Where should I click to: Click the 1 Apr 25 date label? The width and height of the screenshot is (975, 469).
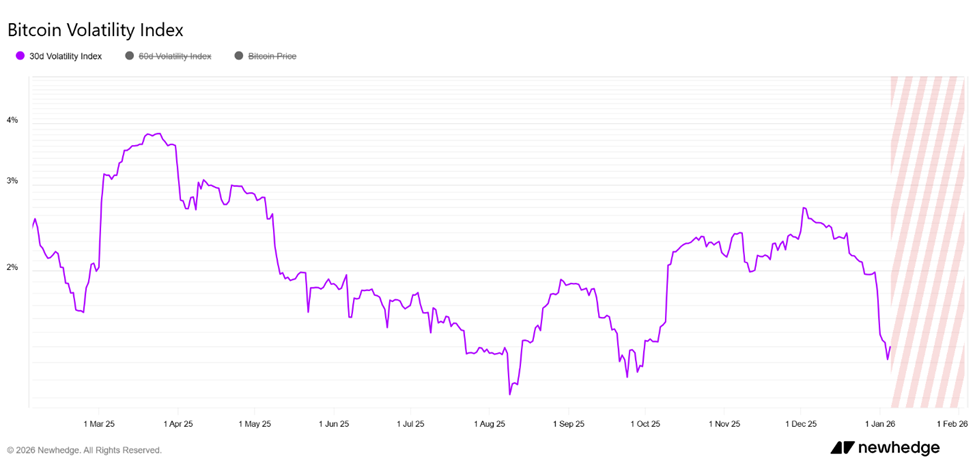(x=177, y=424)
